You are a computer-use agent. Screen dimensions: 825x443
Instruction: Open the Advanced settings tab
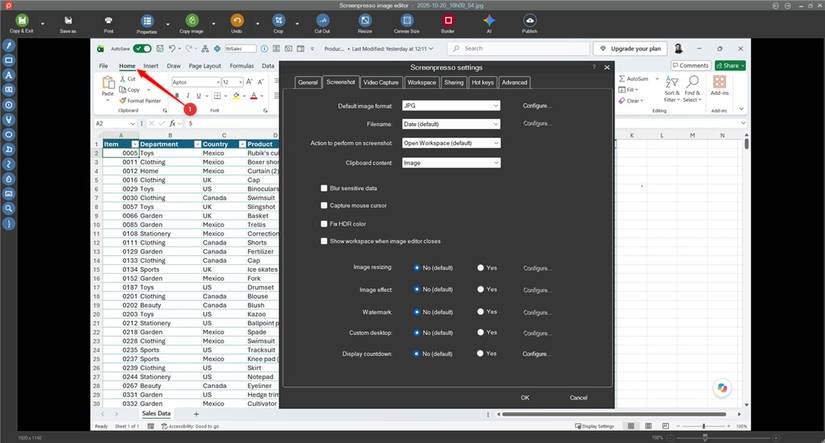click(x=514, y=83)
